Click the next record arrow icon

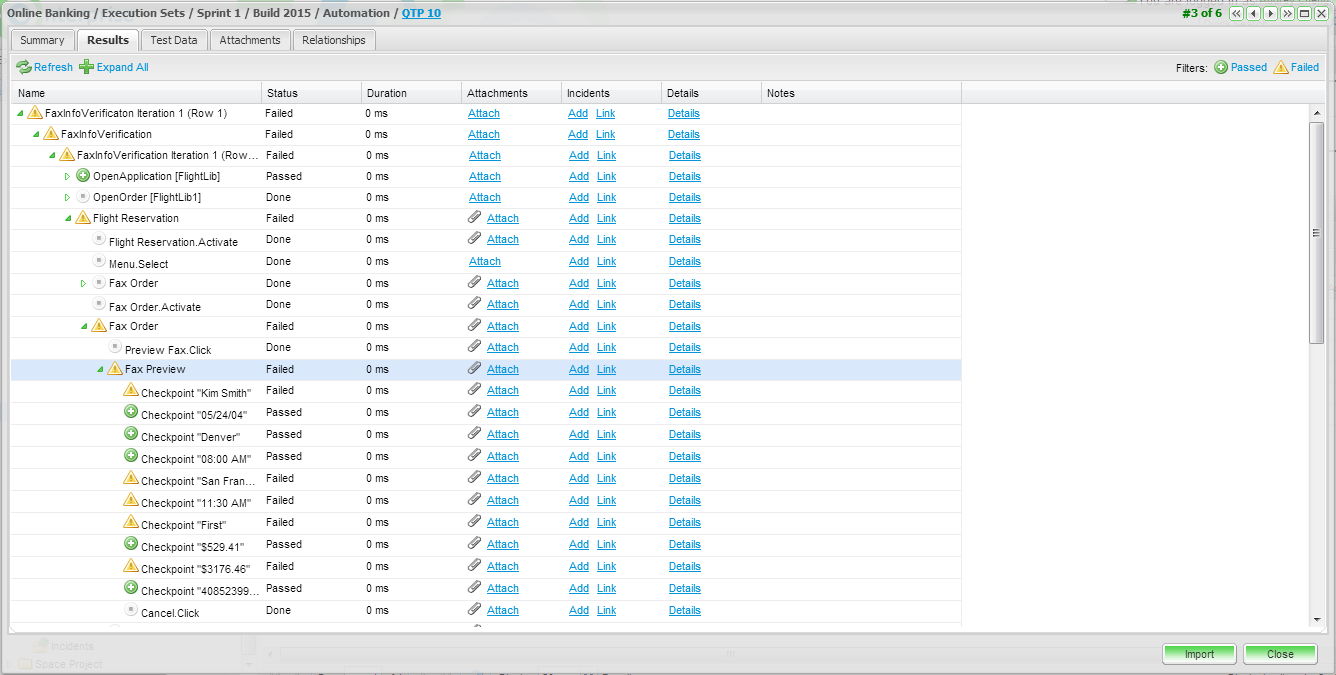coord(1271,14)
